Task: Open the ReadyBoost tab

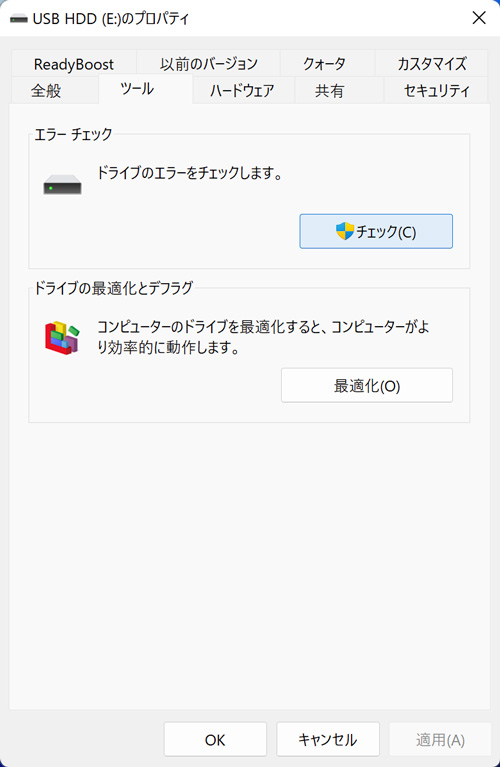Action: point(74,64)
